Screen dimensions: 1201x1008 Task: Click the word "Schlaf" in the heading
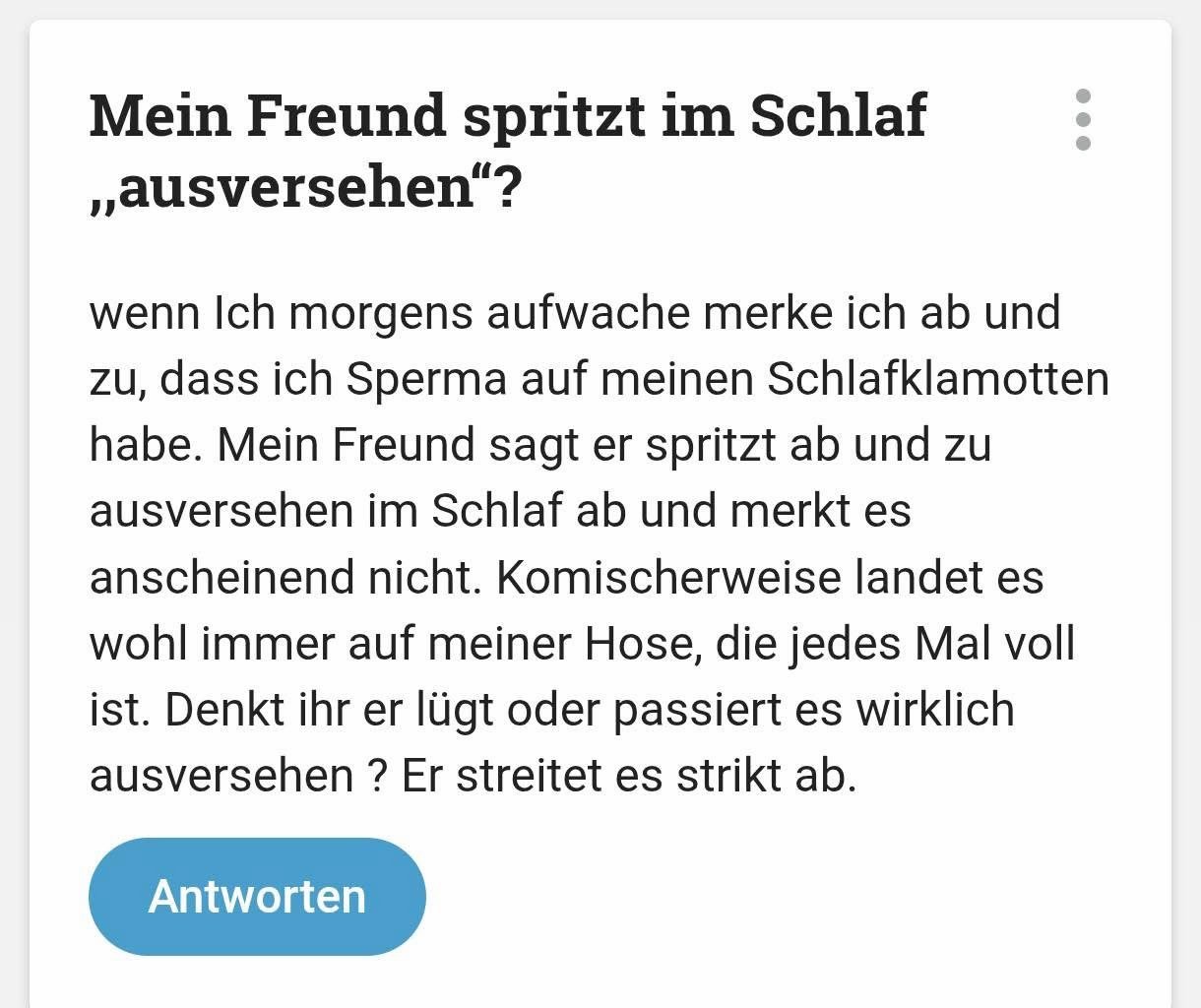[x=838, y=115]
